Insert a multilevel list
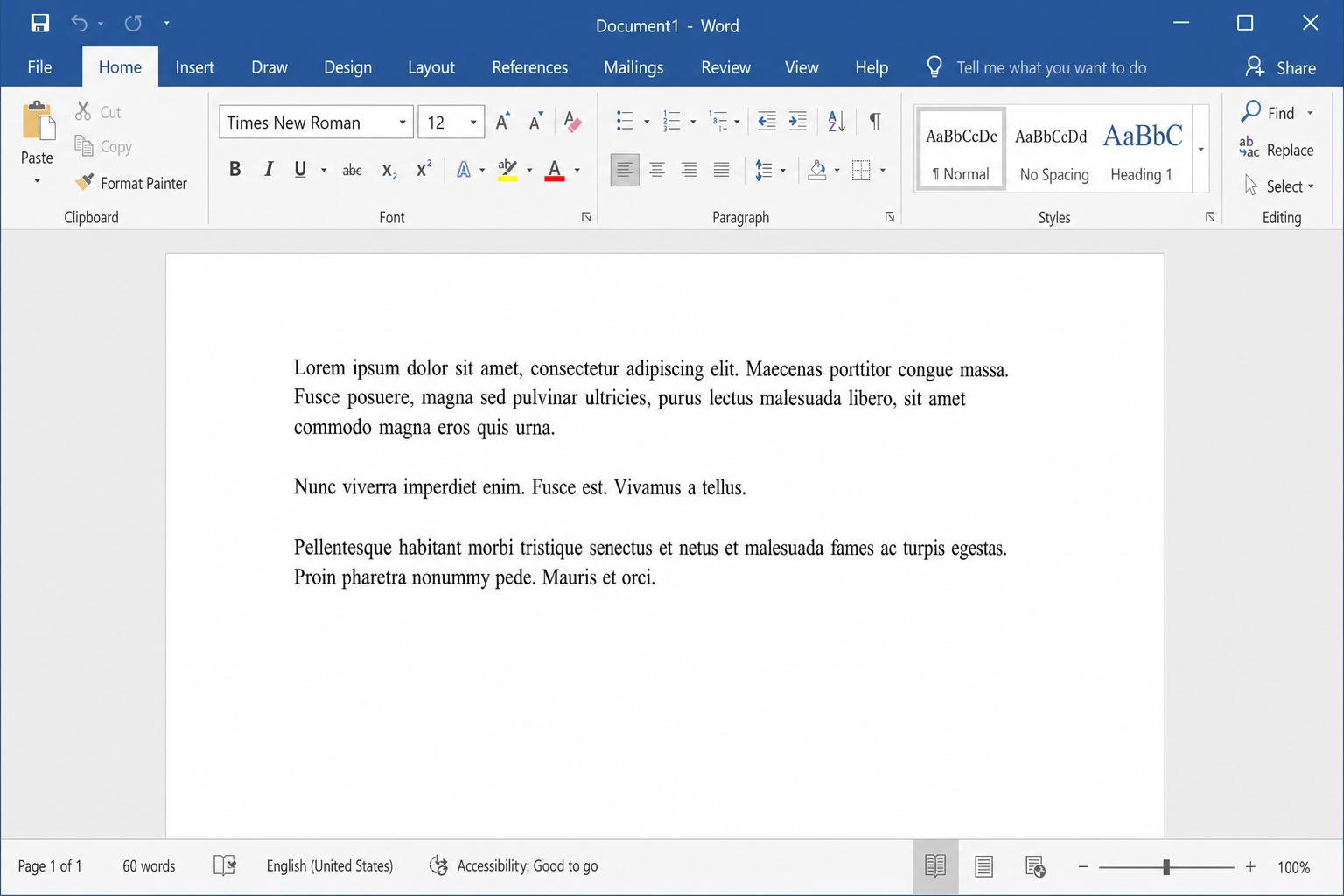Image resolution: width=1344 pixels, height=896 pixels. point(717,121)
